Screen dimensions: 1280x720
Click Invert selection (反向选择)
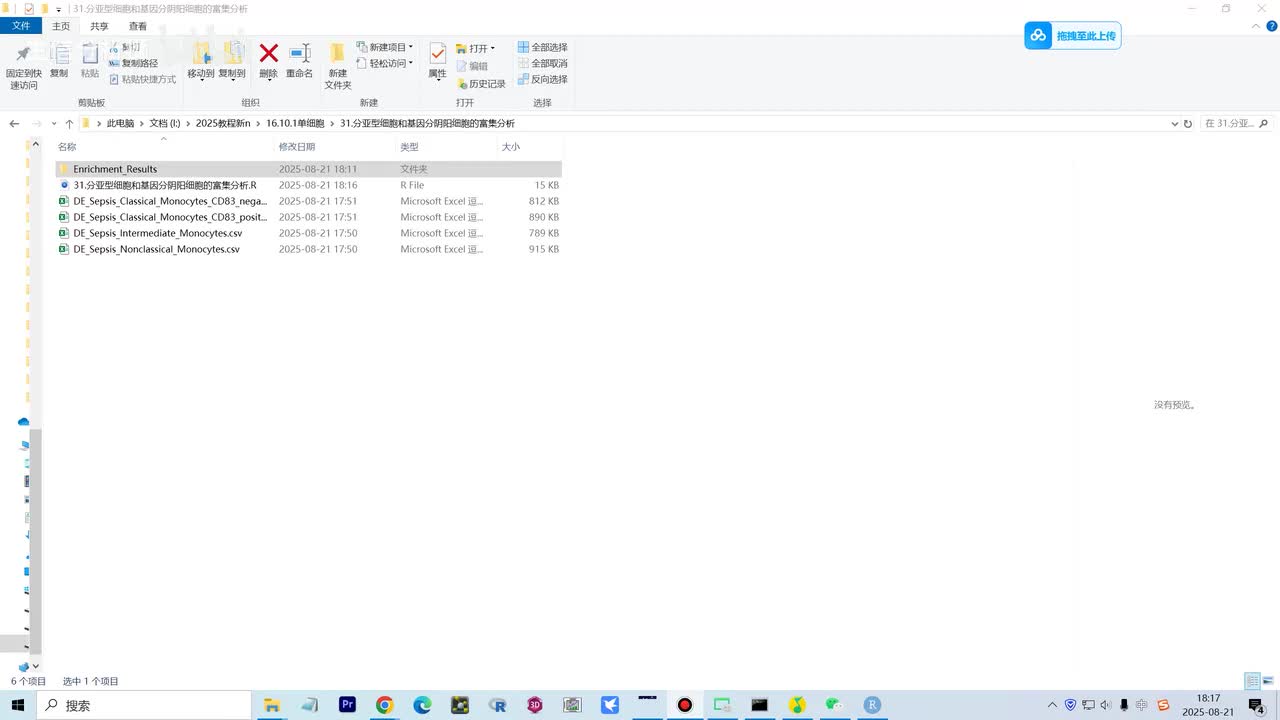point(542,79)
